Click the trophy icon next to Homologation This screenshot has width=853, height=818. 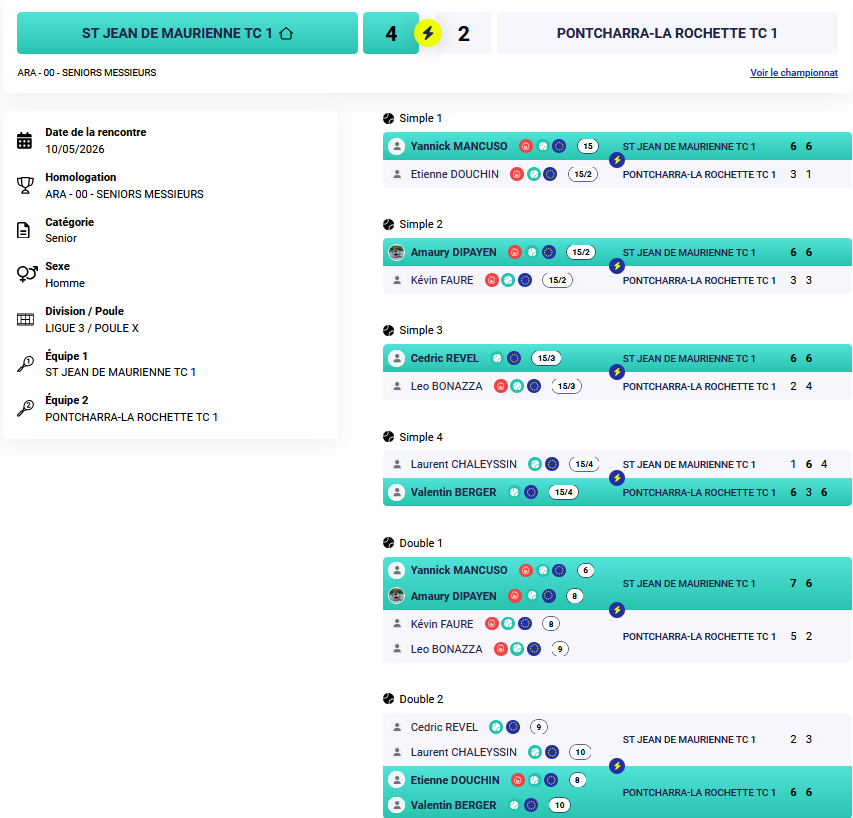pyautogui.click(x=25, y=185)
